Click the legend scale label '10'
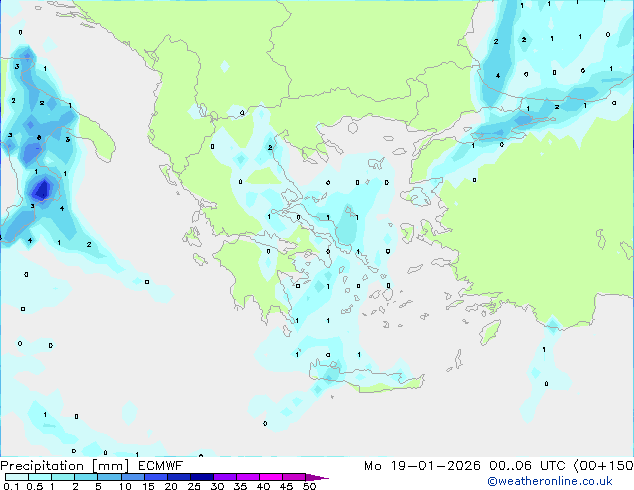The width and height of the screenshot is (634, 490). pyautogui.click(x=125, y=486)
